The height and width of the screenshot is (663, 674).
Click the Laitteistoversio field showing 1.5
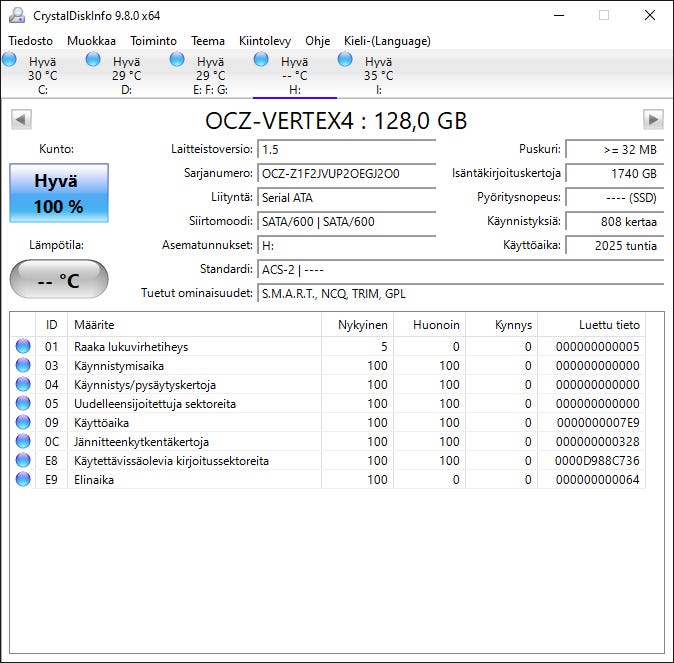tap(346, 150)
